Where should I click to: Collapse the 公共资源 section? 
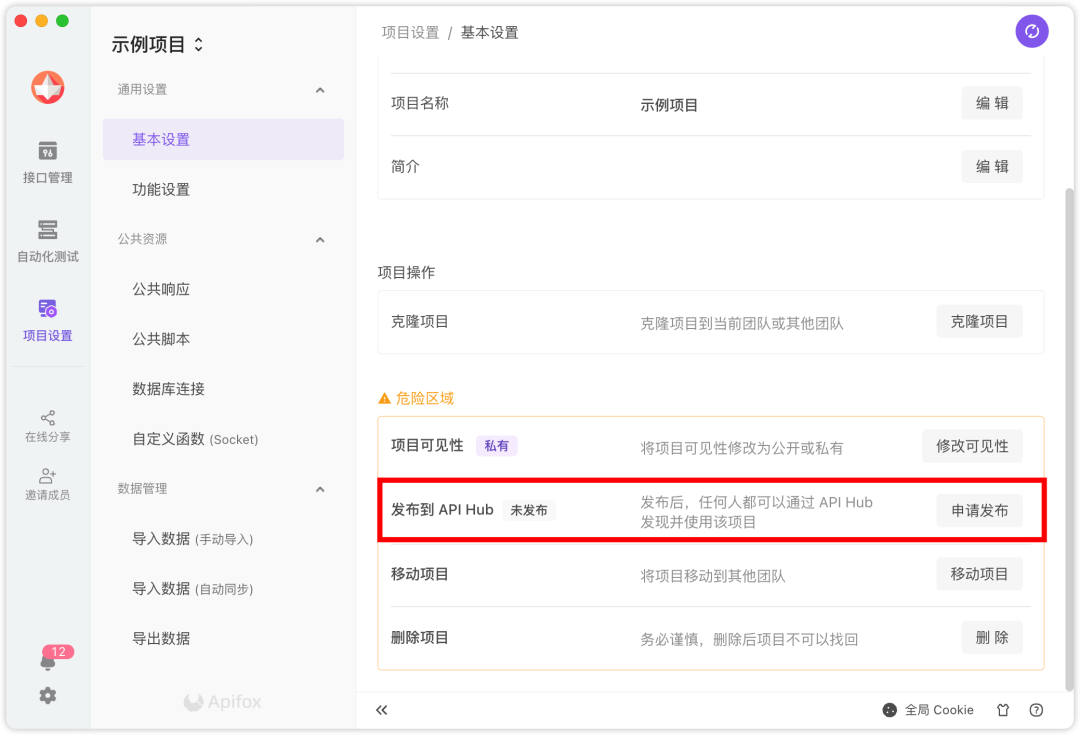click(320, 240)
